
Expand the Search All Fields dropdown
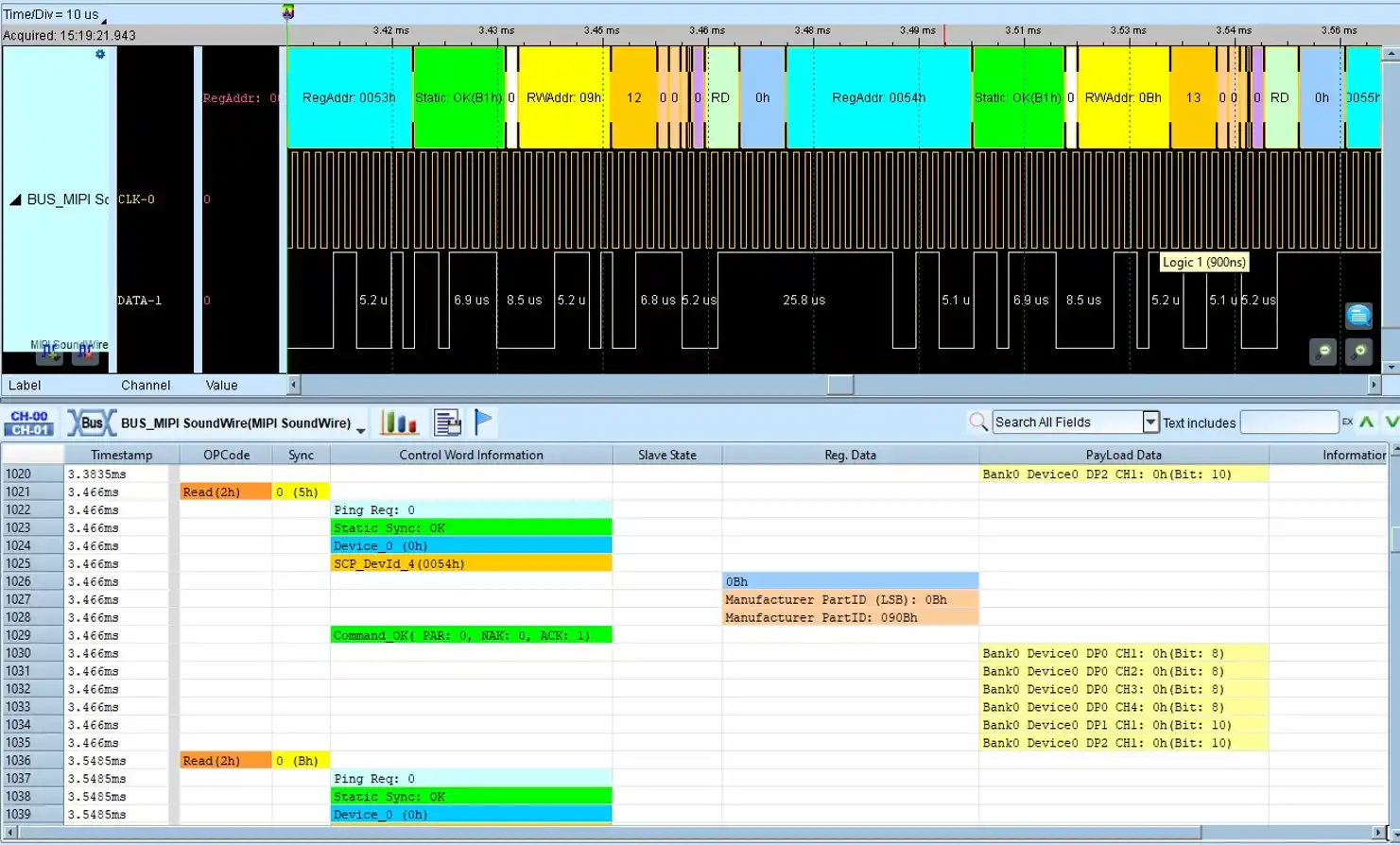1150,422
